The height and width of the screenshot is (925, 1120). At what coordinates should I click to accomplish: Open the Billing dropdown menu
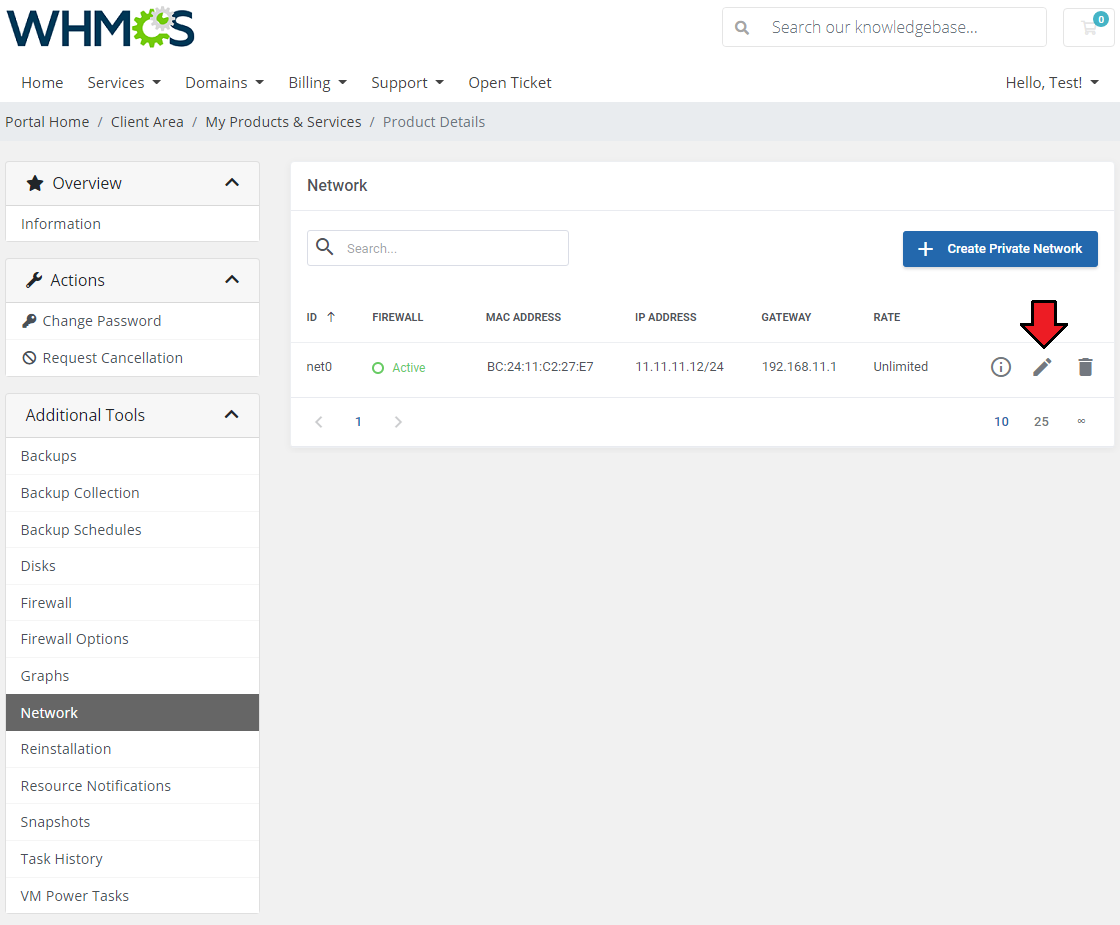(x=317, y=83)
